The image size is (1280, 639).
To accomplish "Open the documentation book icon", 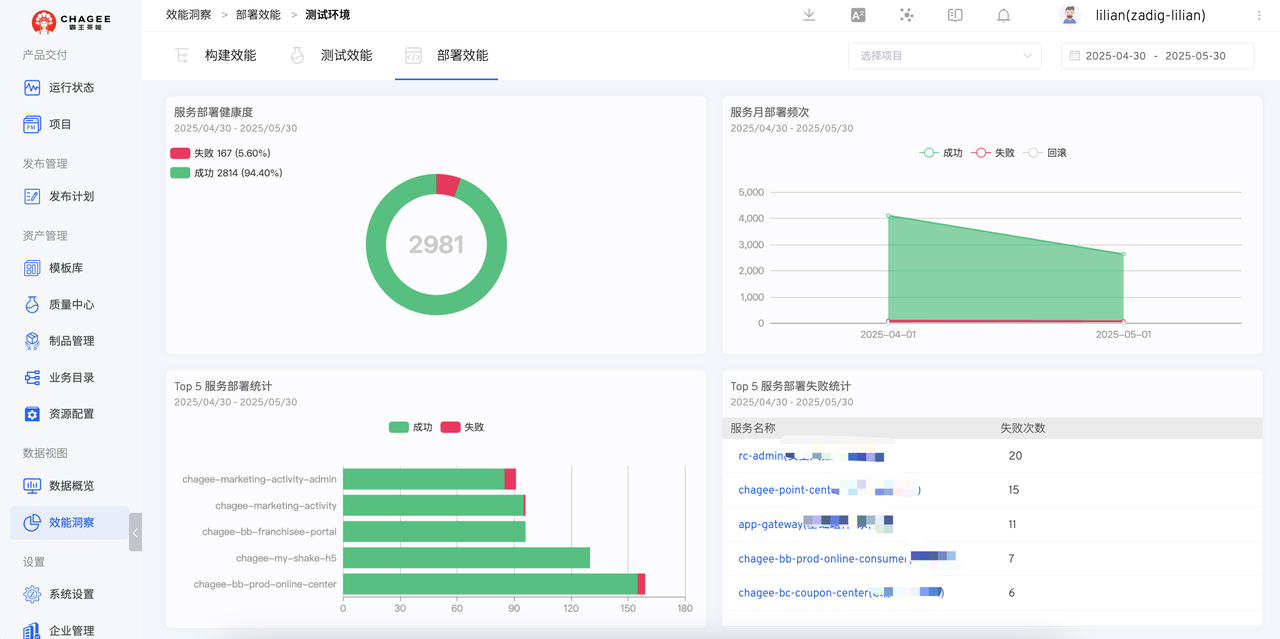I will click(x=955, y=15).
